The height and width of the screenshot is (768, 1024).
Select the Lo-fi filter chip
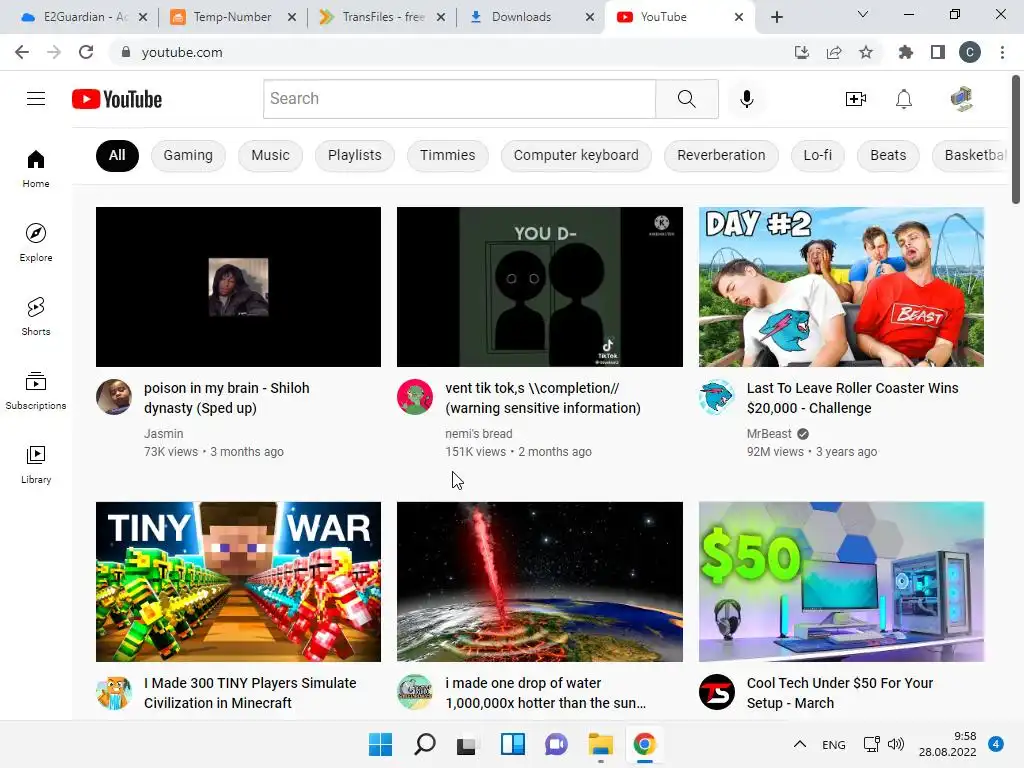pos(818,155)
